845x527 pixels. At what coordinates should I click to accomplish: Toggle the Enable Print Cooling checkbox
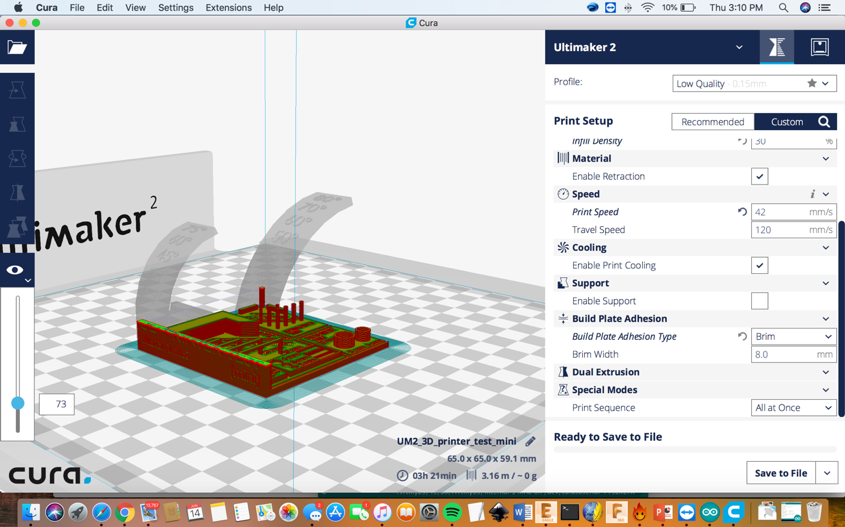coord(759,265)
